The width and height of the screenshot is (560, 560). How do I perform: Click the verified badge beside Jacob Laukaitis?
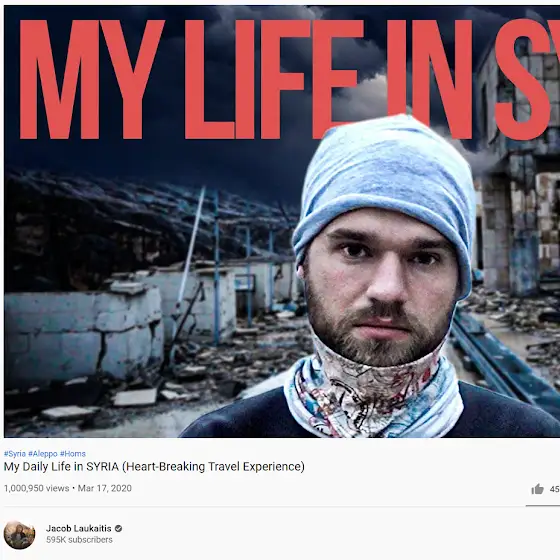[119, 528]
